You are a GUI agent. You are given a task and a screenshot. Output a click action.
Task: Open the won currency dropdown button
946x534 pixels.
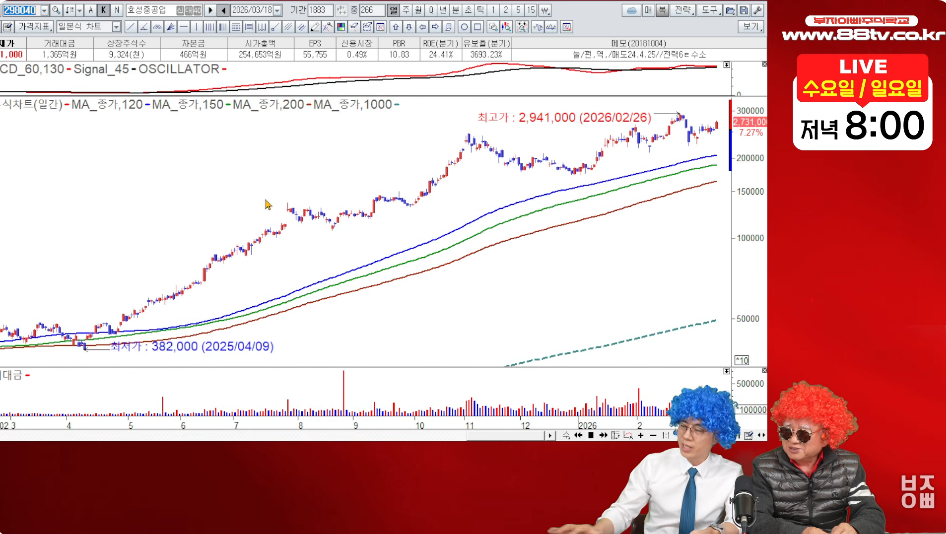tap(545, 10)
